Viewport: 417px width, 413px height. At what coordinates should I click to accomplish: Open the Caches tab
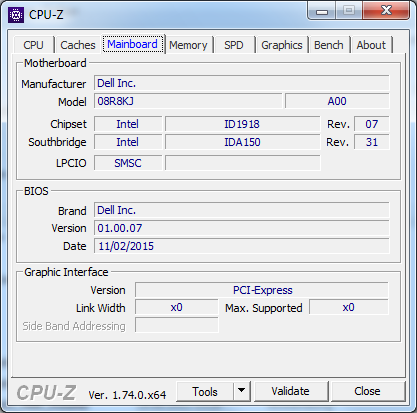[x=78, y=45]
